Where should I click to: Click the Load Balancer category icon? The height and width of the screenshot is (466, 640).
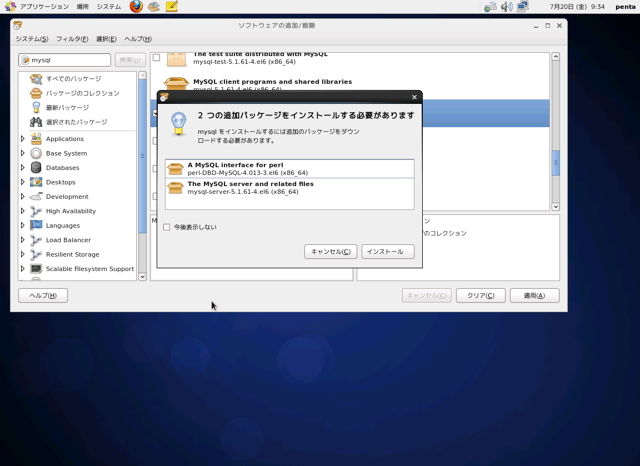tap(36, 240)
